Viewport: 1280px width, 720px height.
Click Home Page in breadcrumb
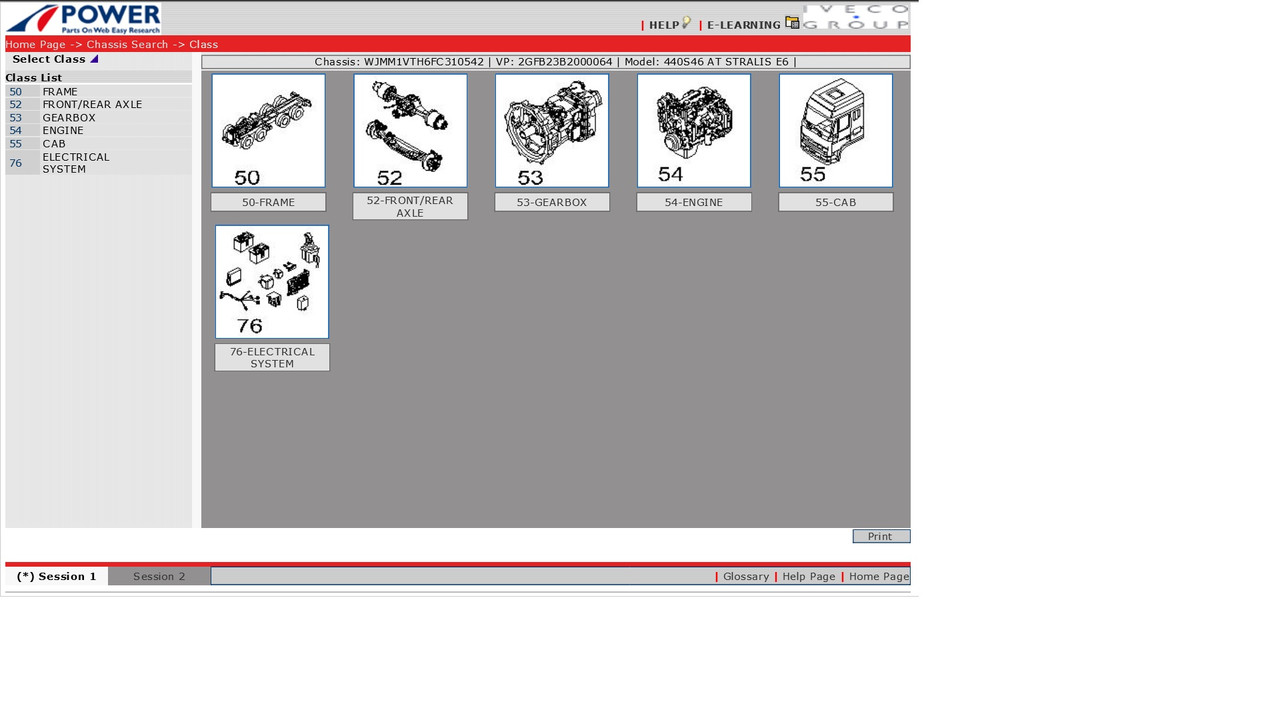(x=36, y=44)
